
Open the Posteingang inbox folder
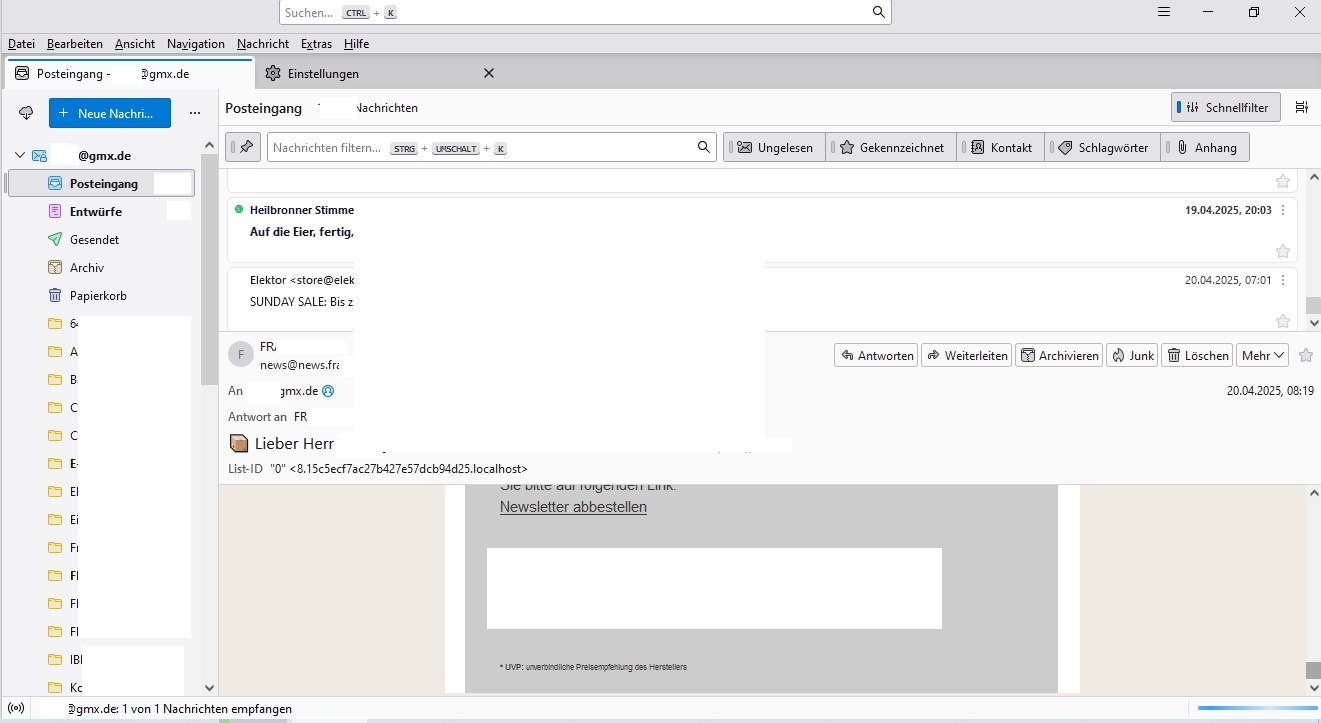101,184
